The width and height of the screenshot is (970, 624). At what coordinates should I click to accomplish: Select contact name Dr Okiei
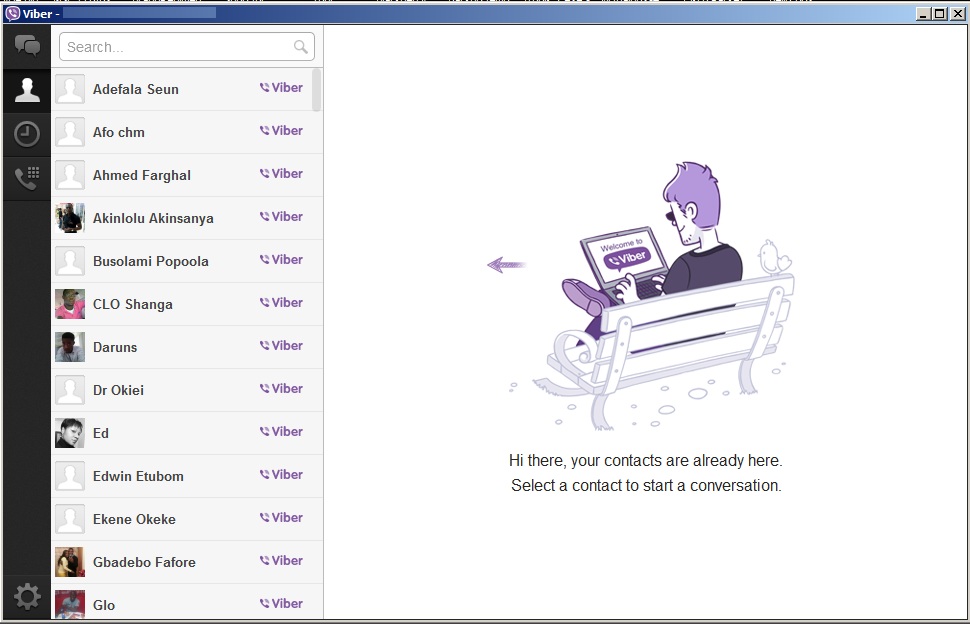(x=118, y=390)
